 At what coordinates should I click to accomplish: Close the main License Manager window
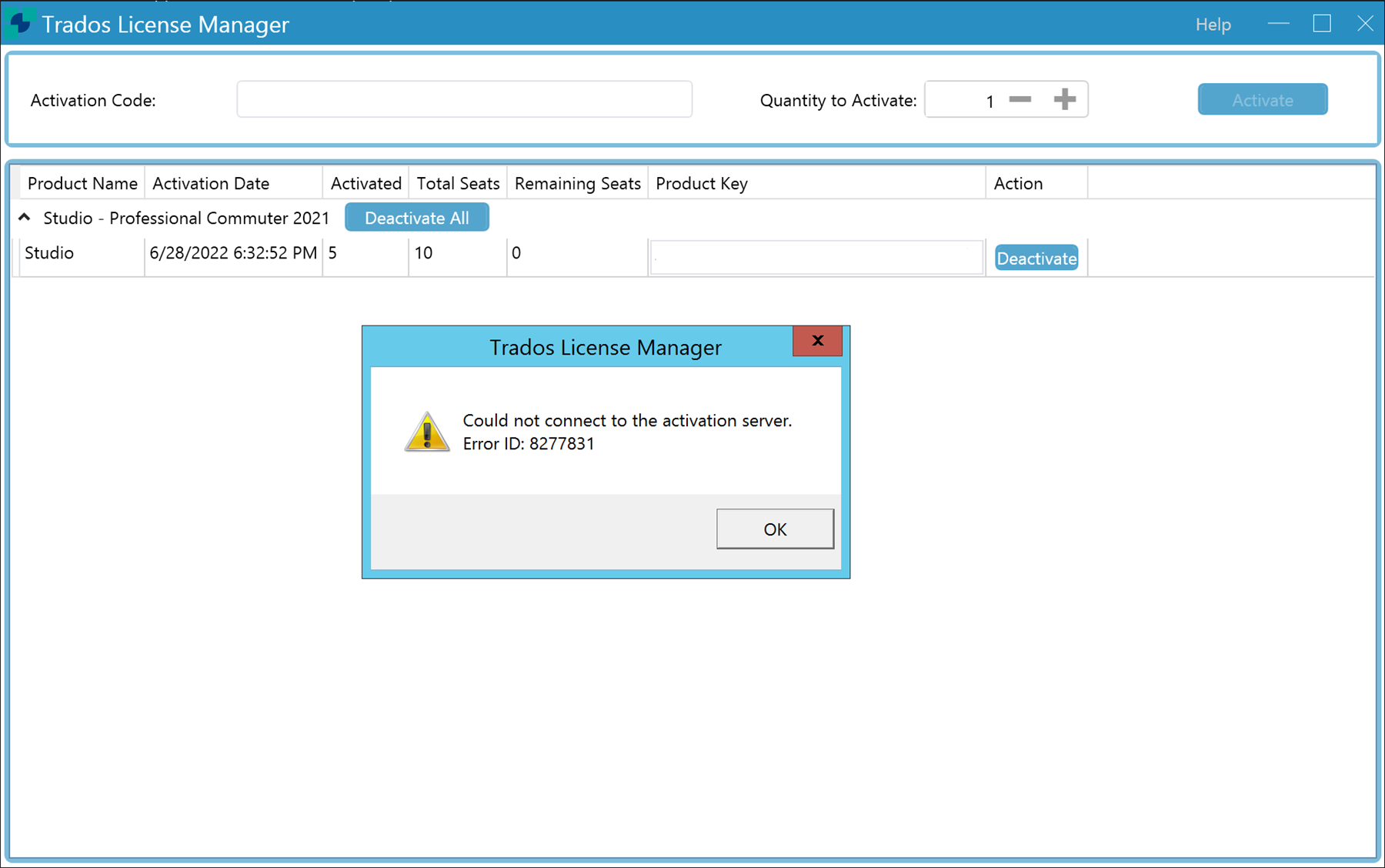(1365, 24)
